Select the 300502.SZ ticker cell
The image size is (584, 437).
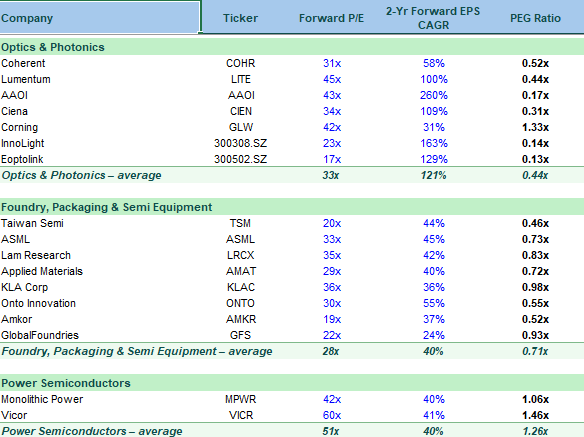[x=241, y=159]
